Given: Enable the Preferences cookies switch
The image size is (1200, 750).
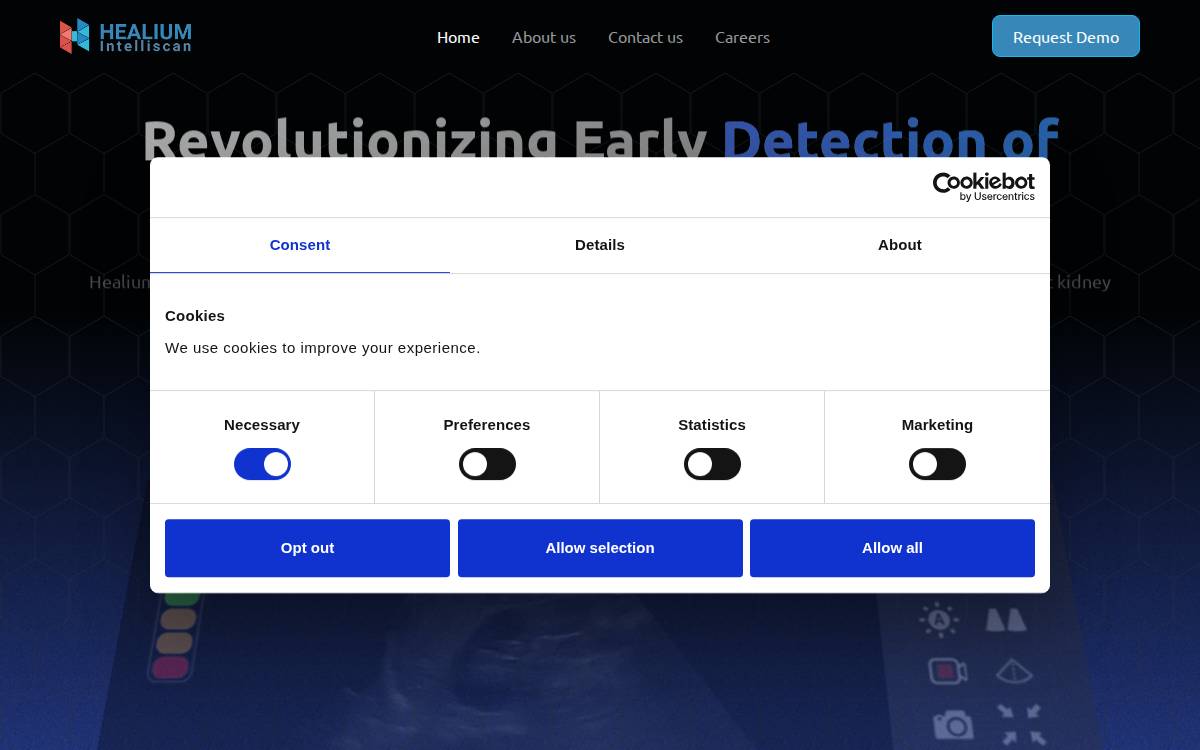Looking at the screenshot, I should (487, 464).
